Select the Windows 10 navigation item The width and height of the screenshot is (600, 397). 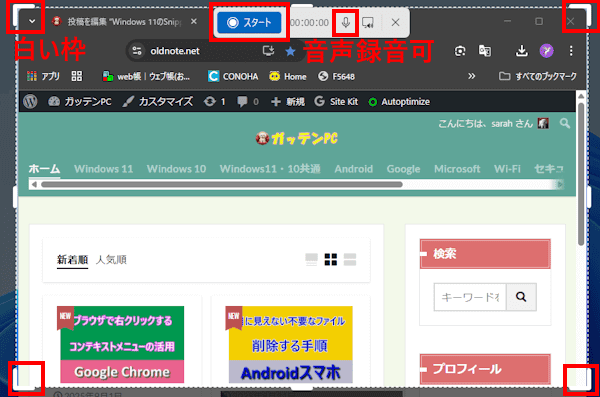tap(176, 169)
